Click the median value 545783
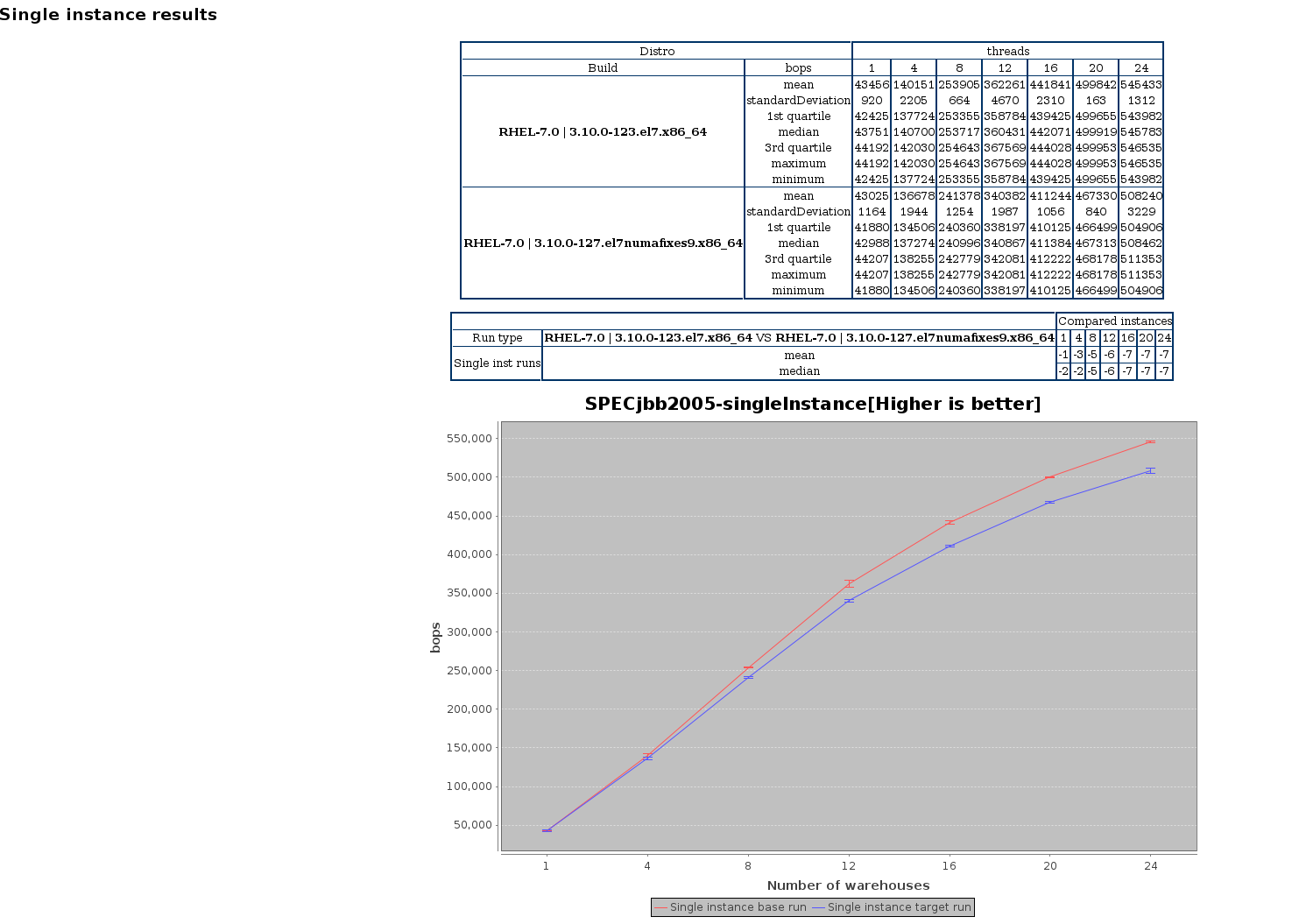 tap(1141, 132)
